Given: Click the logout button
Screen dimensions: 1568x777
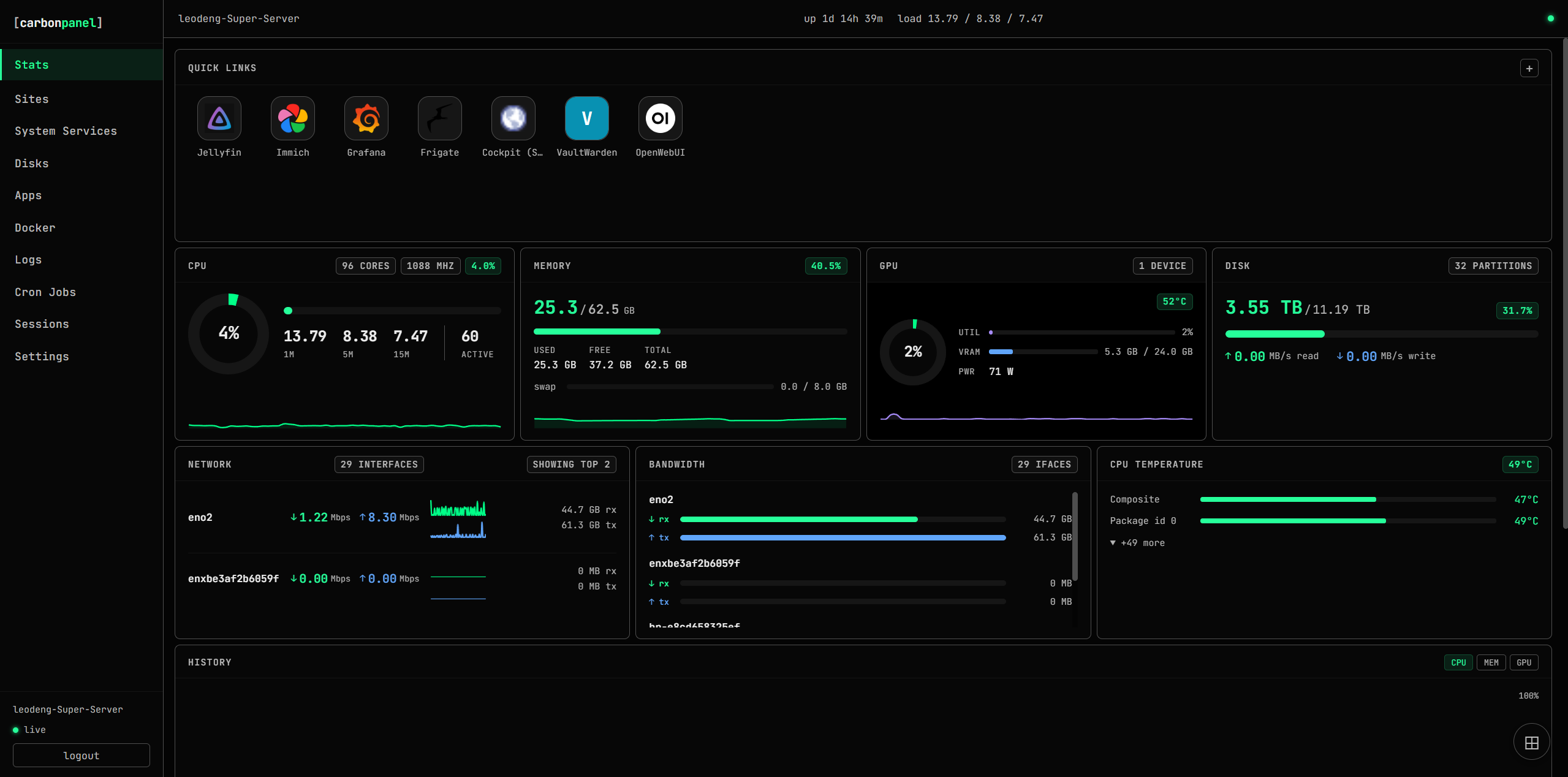Looking at the screenshot, I should [x=81, y=756].
